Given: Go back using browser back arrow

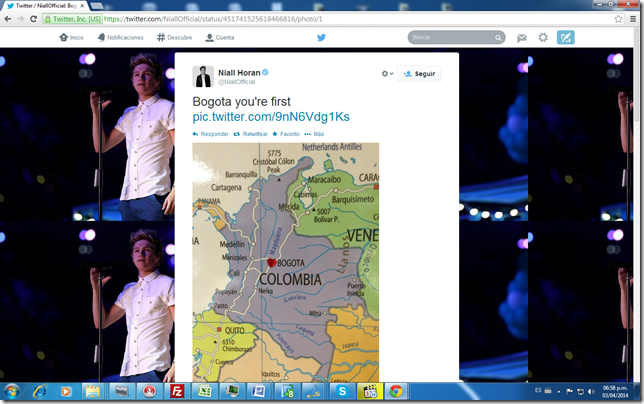Looking at the screenshot, I should pos(7,19).
